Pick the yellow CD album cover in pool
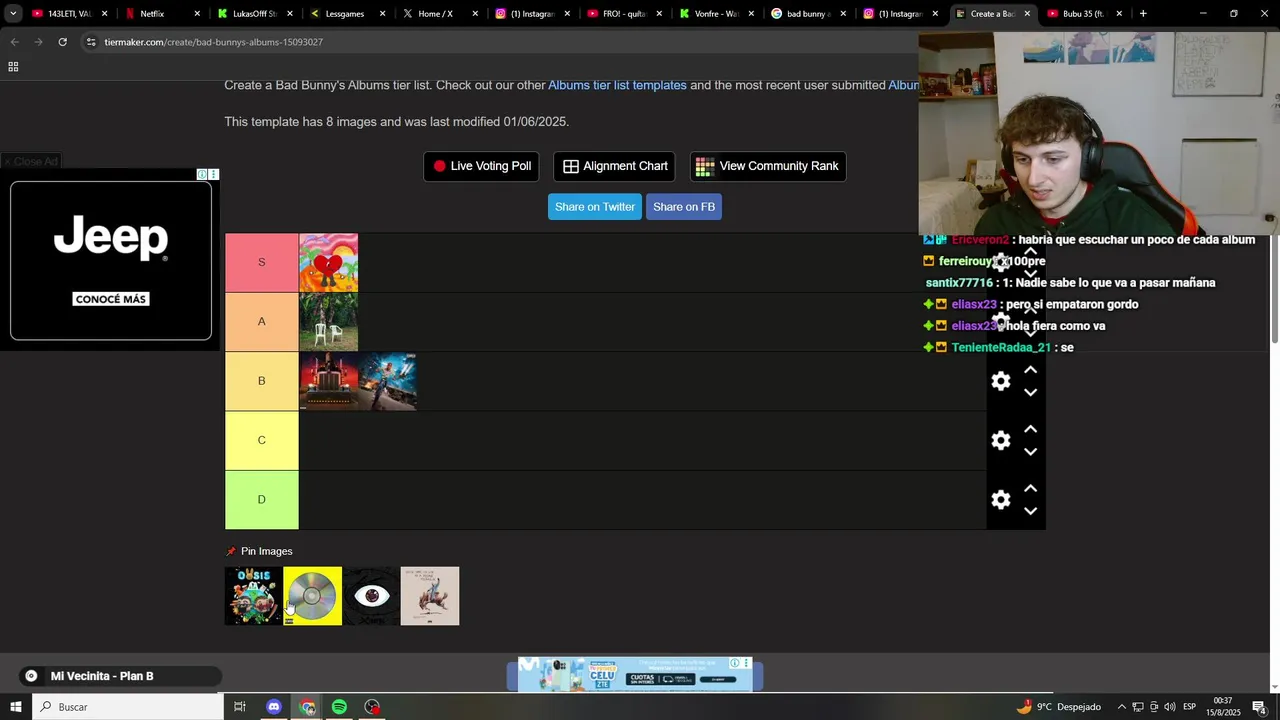This screenshot has width=1280, height=720. pyautogui.click(x=312, y=596)
